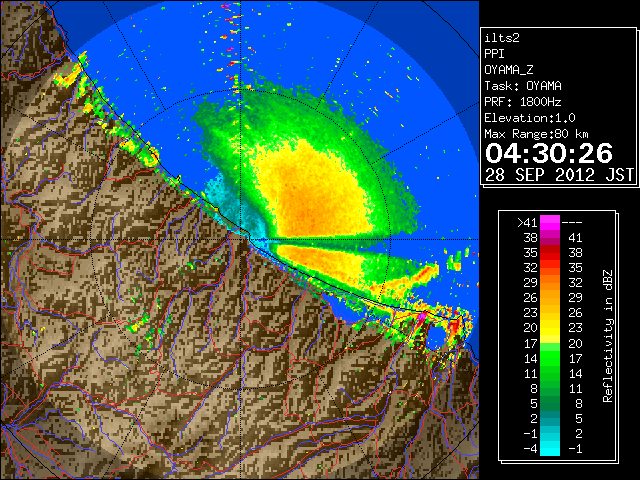Viewport: 640px width, 480px height.
Task: Click the "Max Range:80 km" line
Action: point(536,134)
